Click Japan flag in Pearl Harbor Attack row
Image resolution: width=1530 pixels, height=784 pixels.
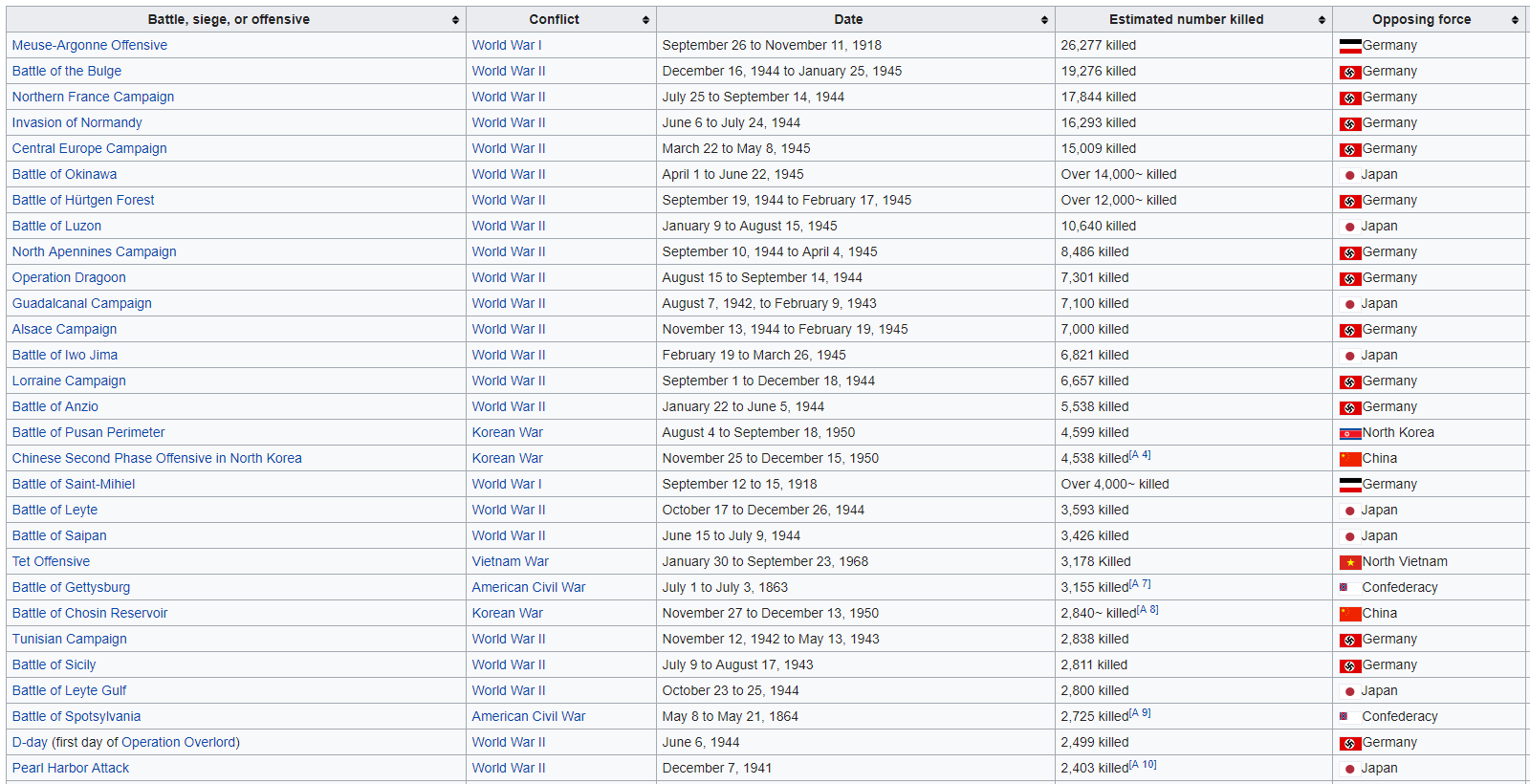point(1349,769)
